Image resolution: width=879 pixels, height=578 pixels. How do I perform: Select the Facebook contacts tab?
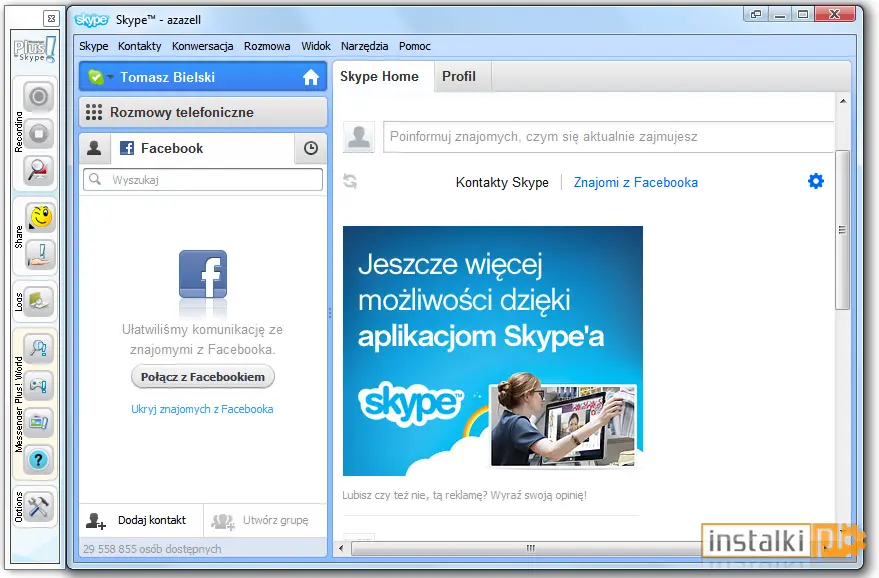click(202, 148)
